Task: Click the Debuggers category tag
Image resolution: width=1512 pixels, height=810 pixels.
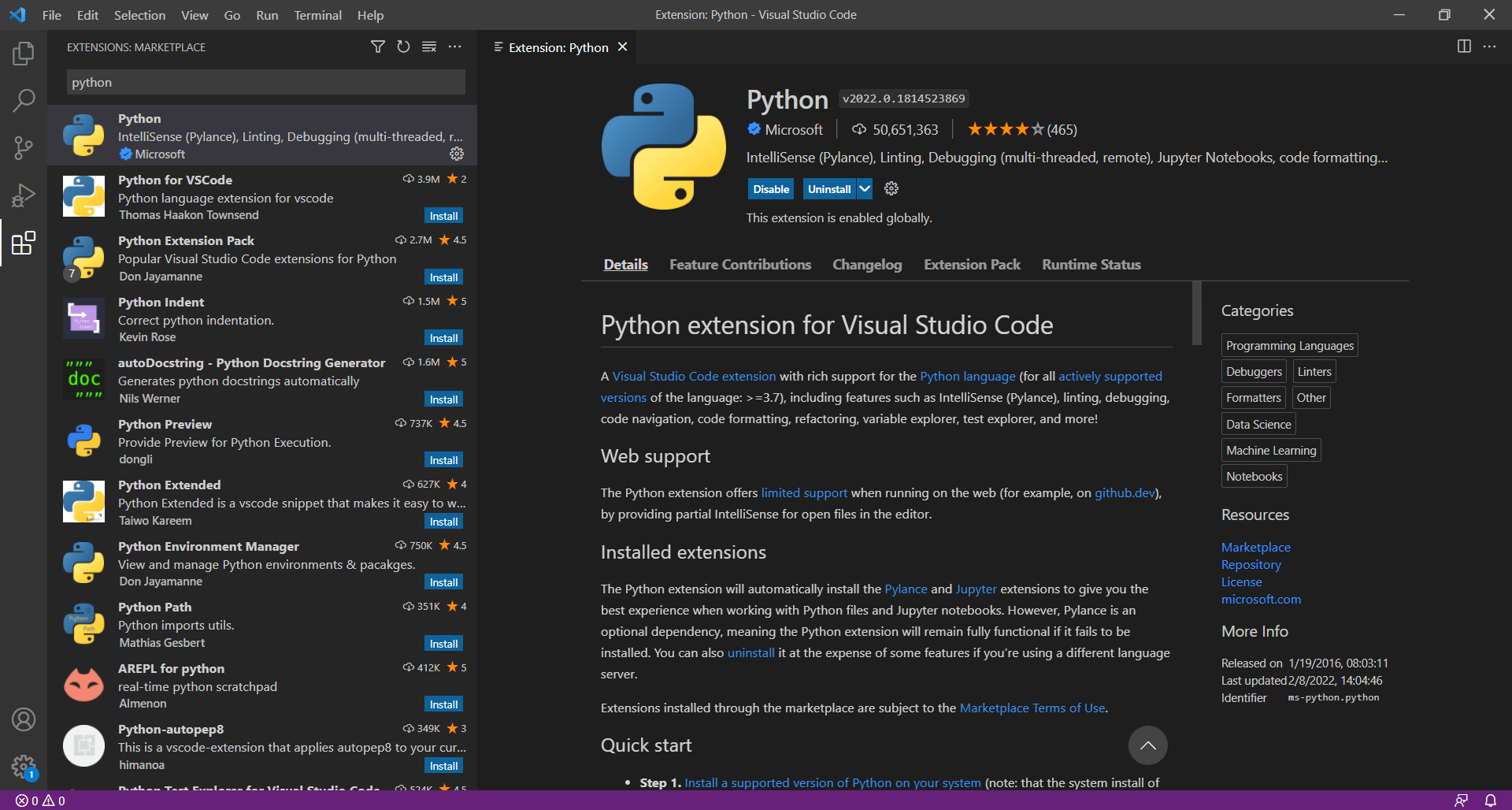Action: click(x=1254, y=372)
